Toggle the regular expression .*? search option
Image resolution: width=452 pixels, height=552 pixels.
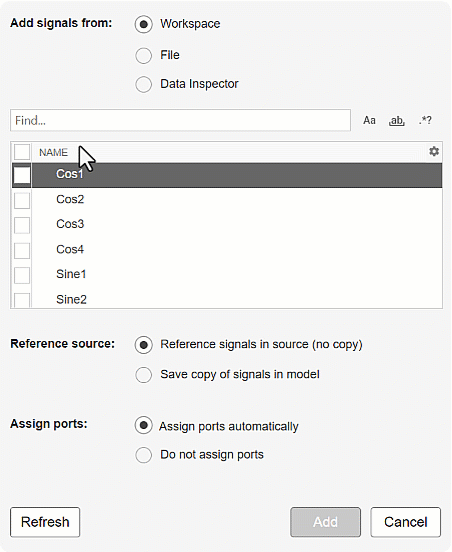click(425, 120)
